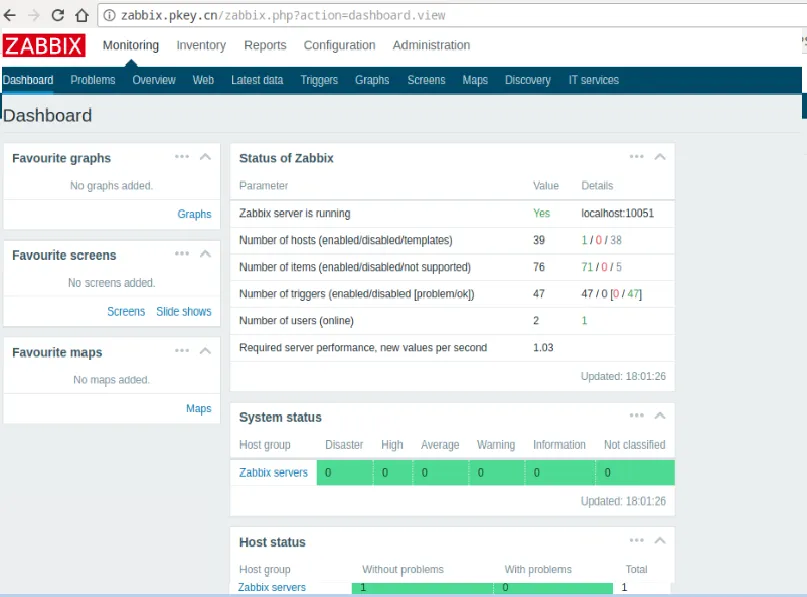
Task: Click the green Disaster count cell
Action: [x=344, y=472]
